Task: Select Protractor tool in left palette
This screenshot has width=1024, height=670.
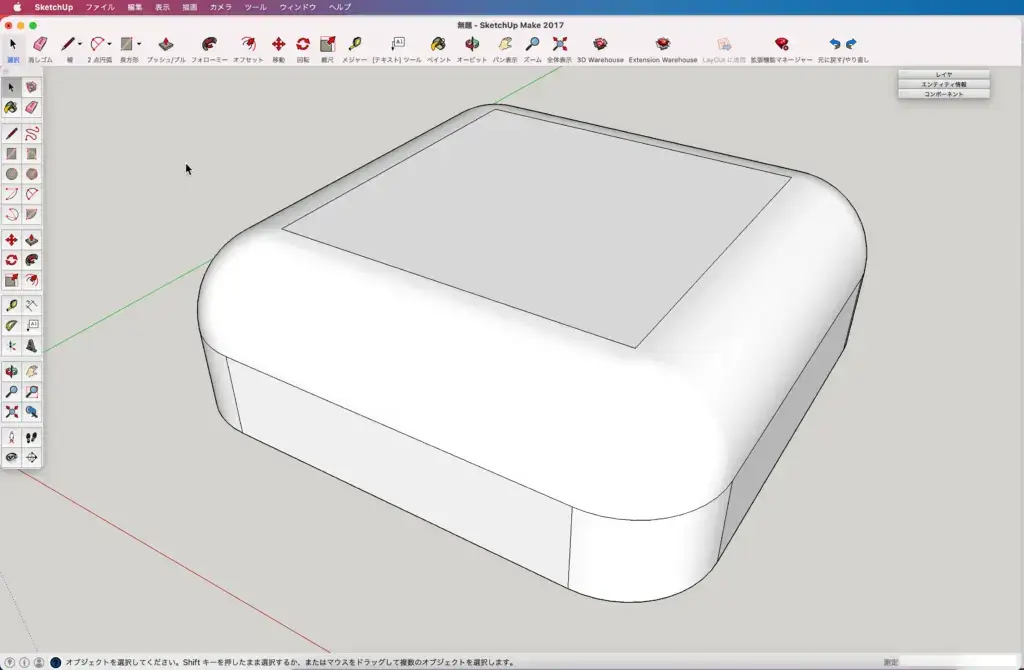Action: click(11, 325)
